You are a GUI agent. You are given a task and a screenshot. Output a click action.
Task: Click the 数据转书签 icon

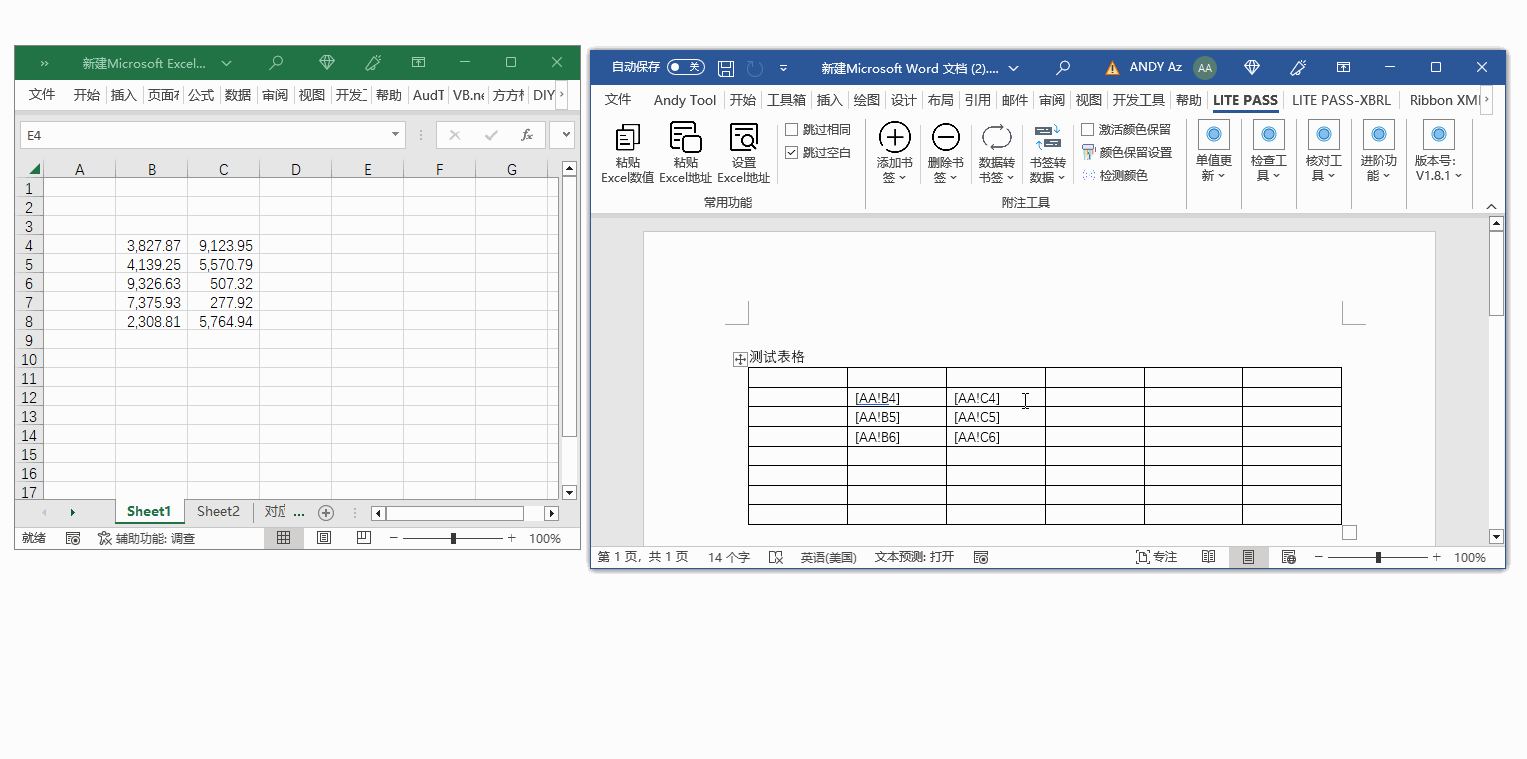[x=996, y=138]
